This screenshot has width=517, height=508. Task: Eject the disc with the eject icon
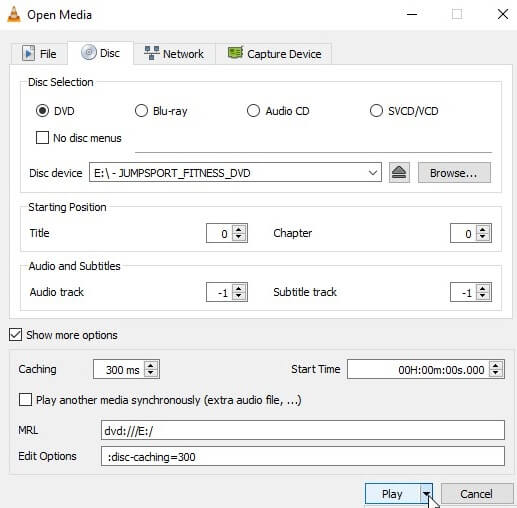point(399,173)
